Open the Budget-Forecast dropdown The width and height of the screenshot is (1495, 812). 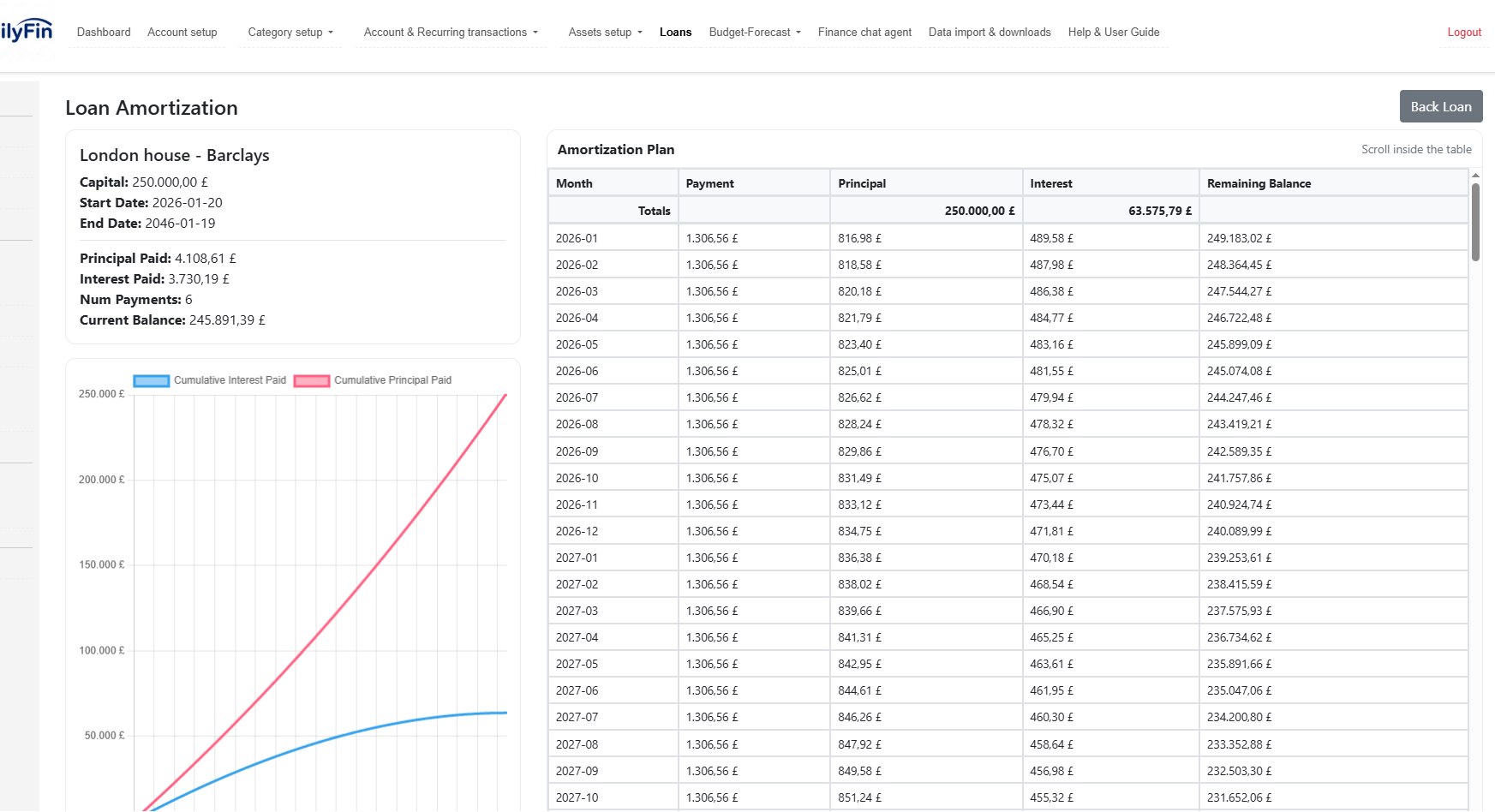click(755, 32)
